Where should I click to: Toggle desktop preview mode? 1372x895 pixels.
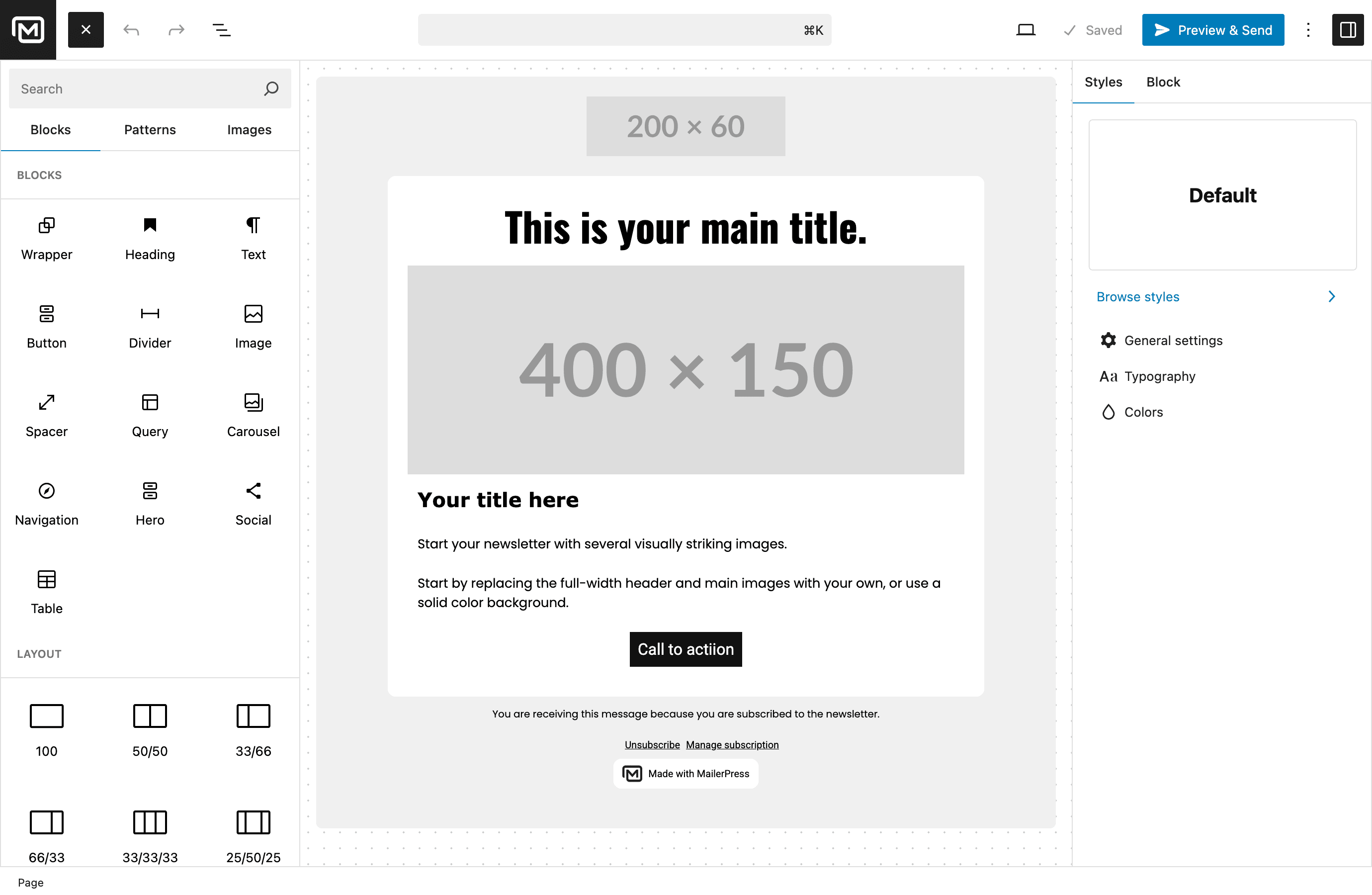pyautogui.click(x=1026, y=29)
